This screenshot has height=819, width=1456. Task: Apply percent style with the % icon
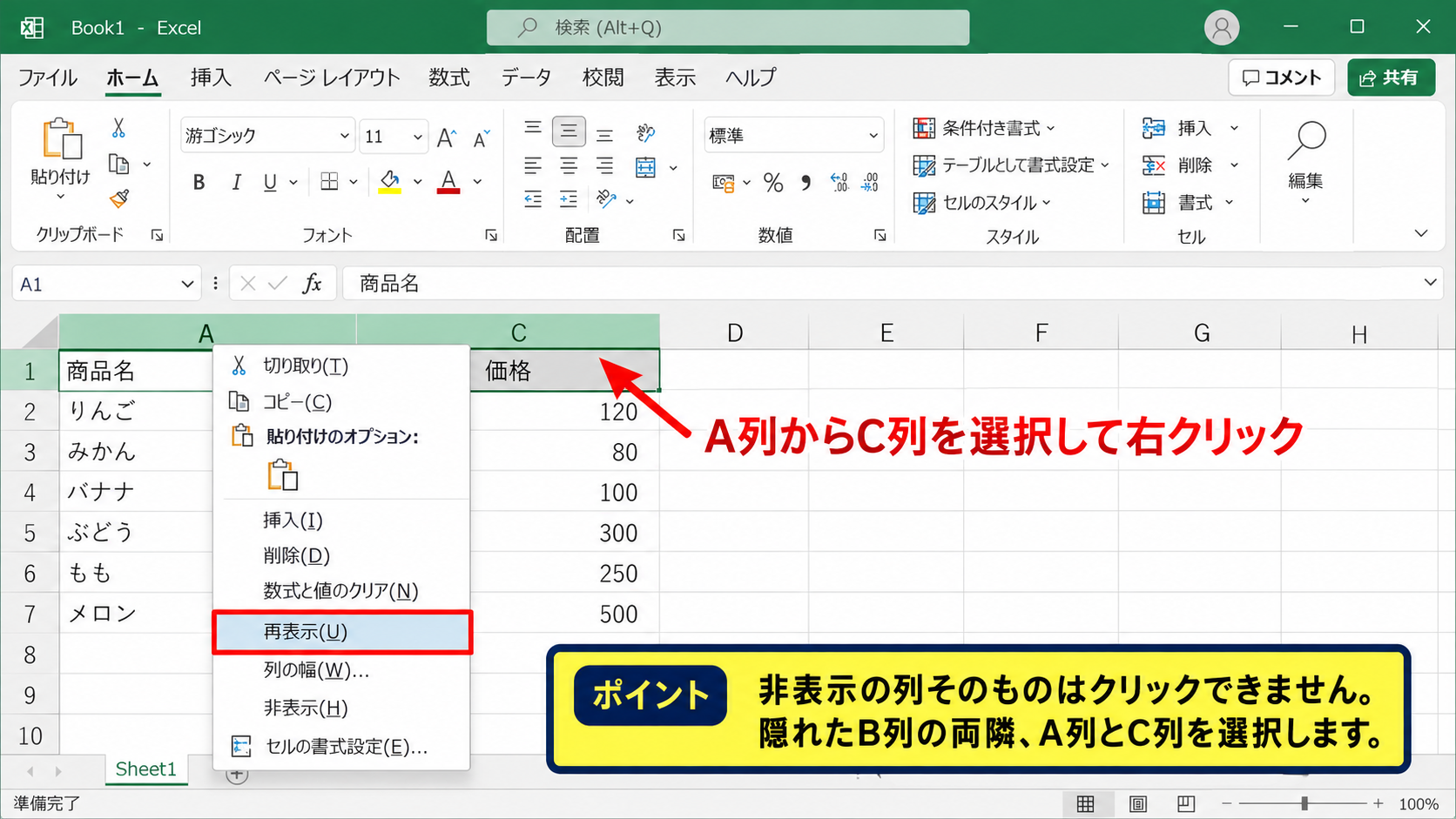(x=773, y=182)
